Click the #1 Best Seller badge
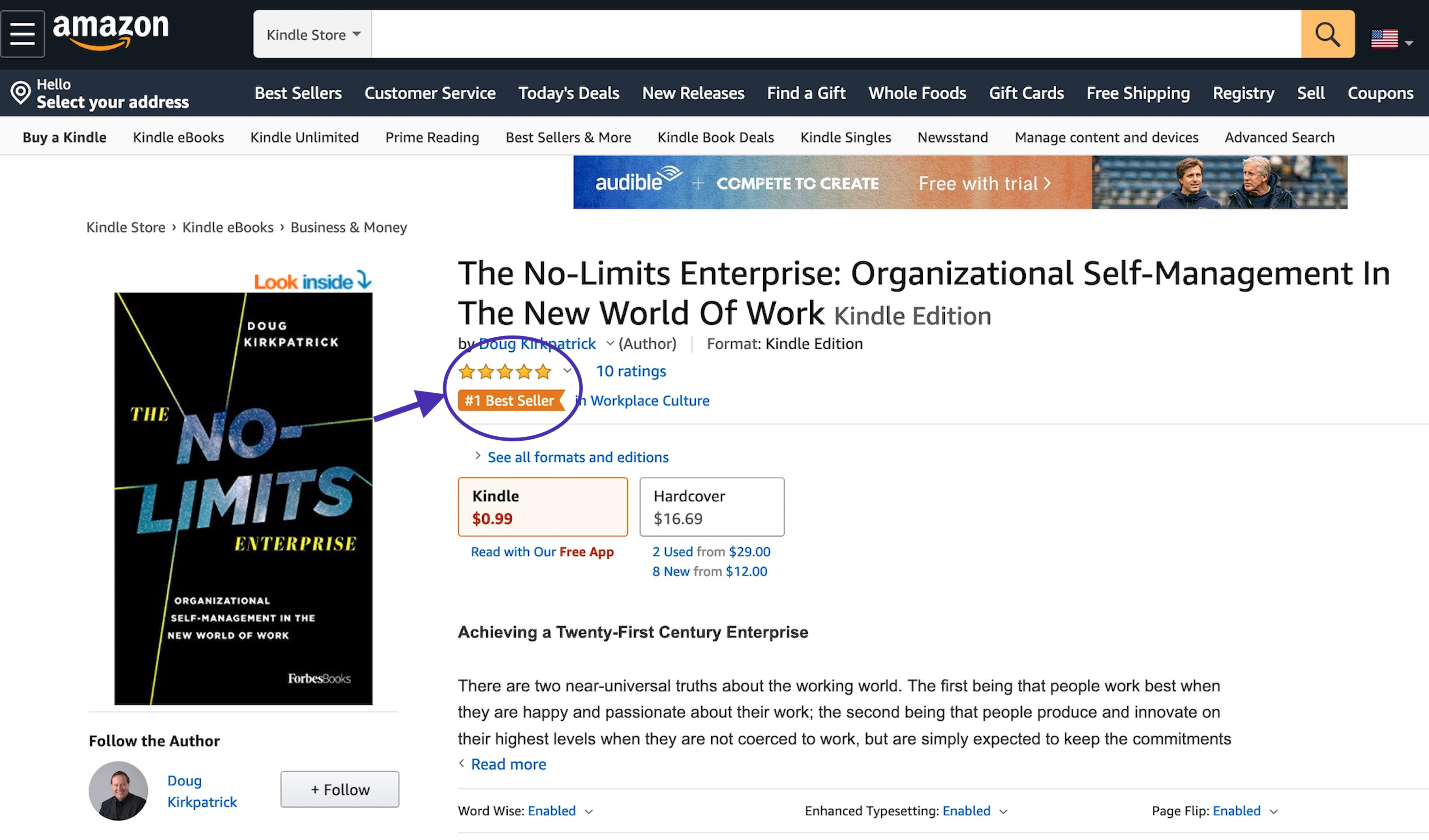Screen dimensions: 1429x840 click(510, 401)
